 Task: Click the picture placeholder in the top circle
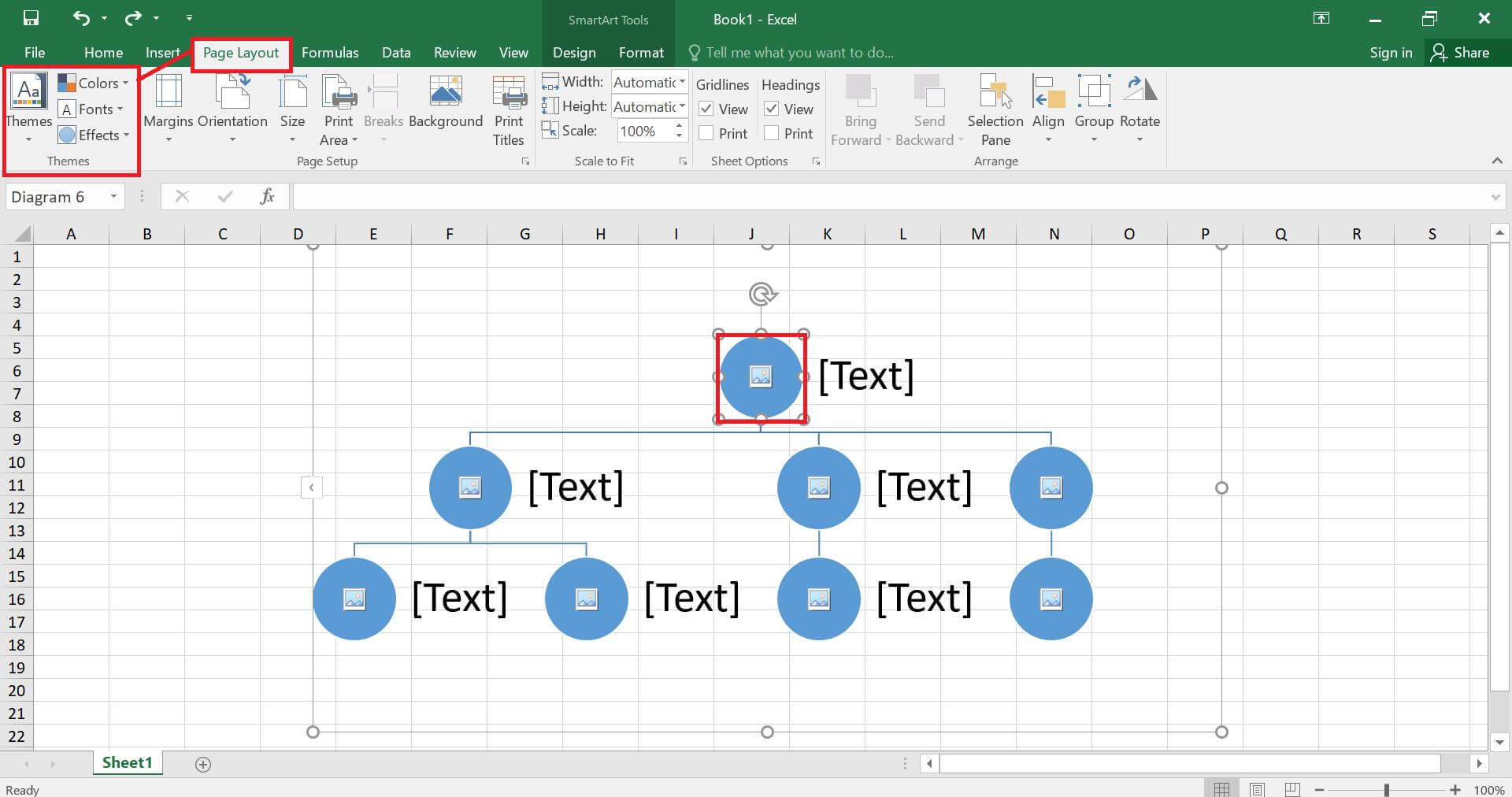click(761, 376)
